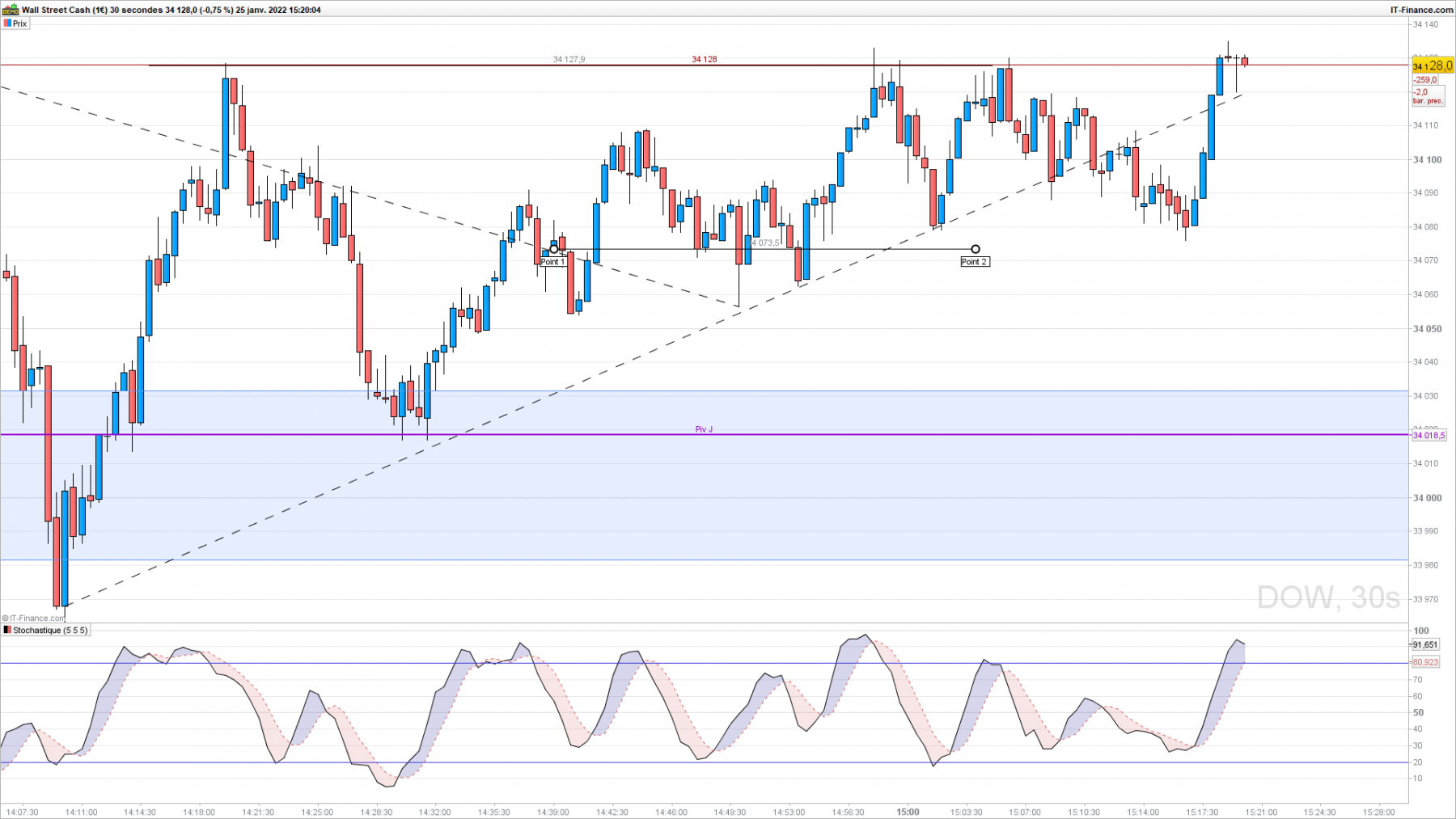Click the 34 050 price axis label
This screenshot has height=819, width=1456.
click(x=1427, y=328)
